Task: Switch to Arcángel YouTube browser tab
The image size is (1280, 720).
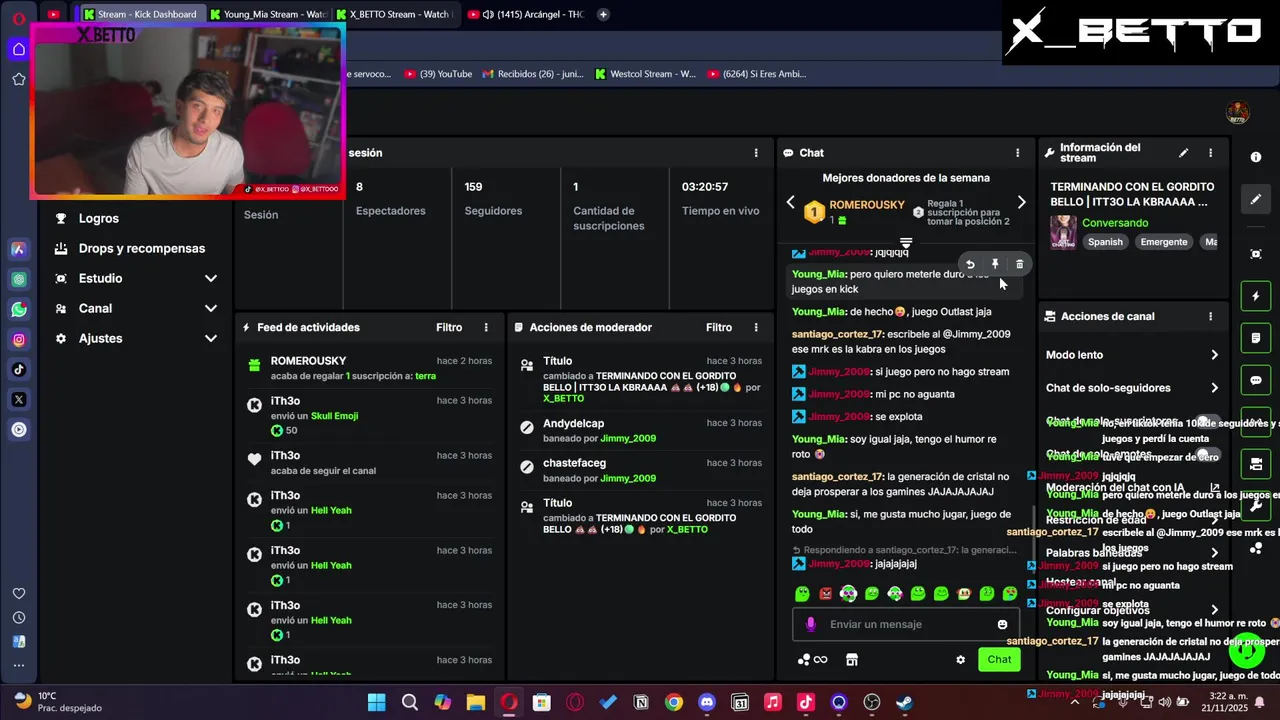Action: click(x=527, y=14)
